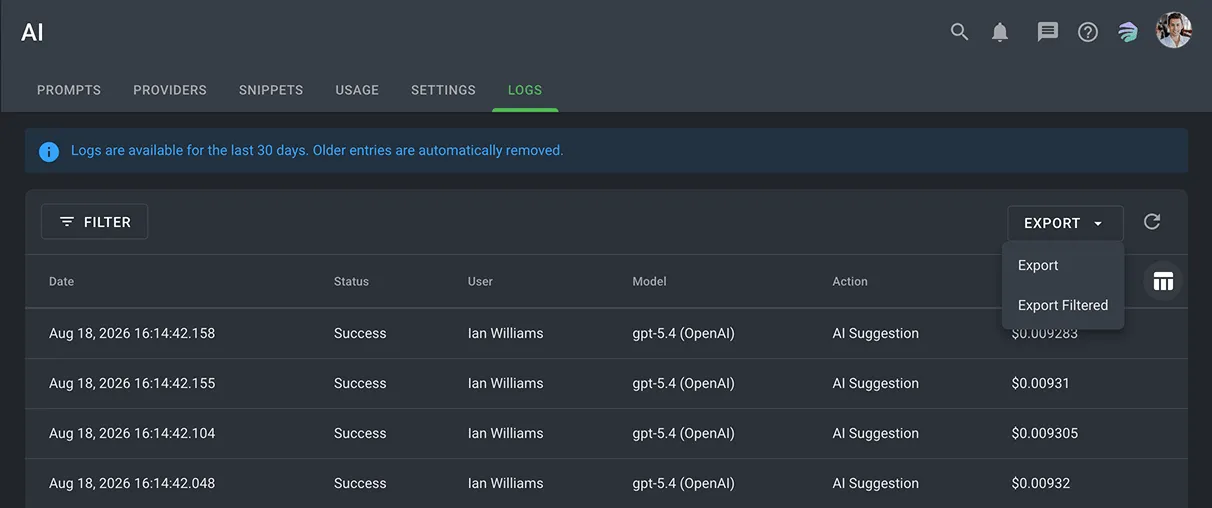Viewport: 1212px width, 508px height.
Task: Select log row dated 16:14:42.104
Action: [x=606, y=433]
